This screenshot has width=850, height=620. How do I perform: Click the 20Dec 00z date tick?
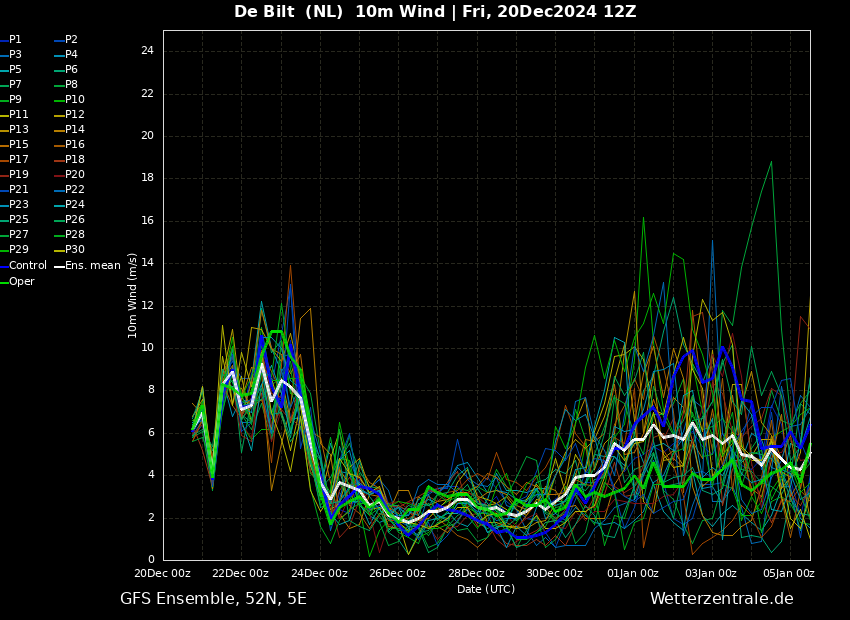163,573
